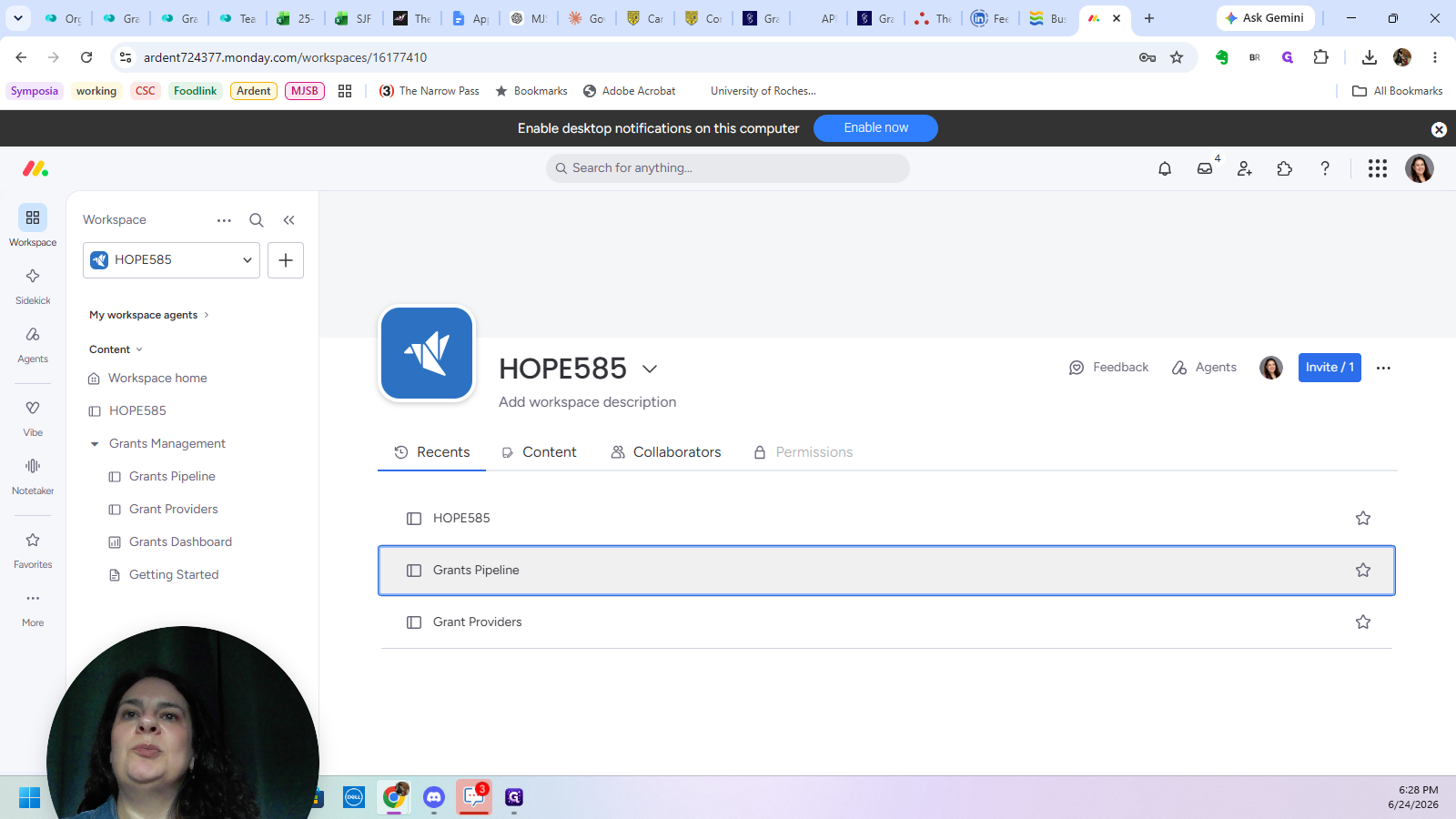Image resolution: width=1456 pixels, height=819 pixels.
Task: Click Enable now for notifications
Action: [875, 128]
